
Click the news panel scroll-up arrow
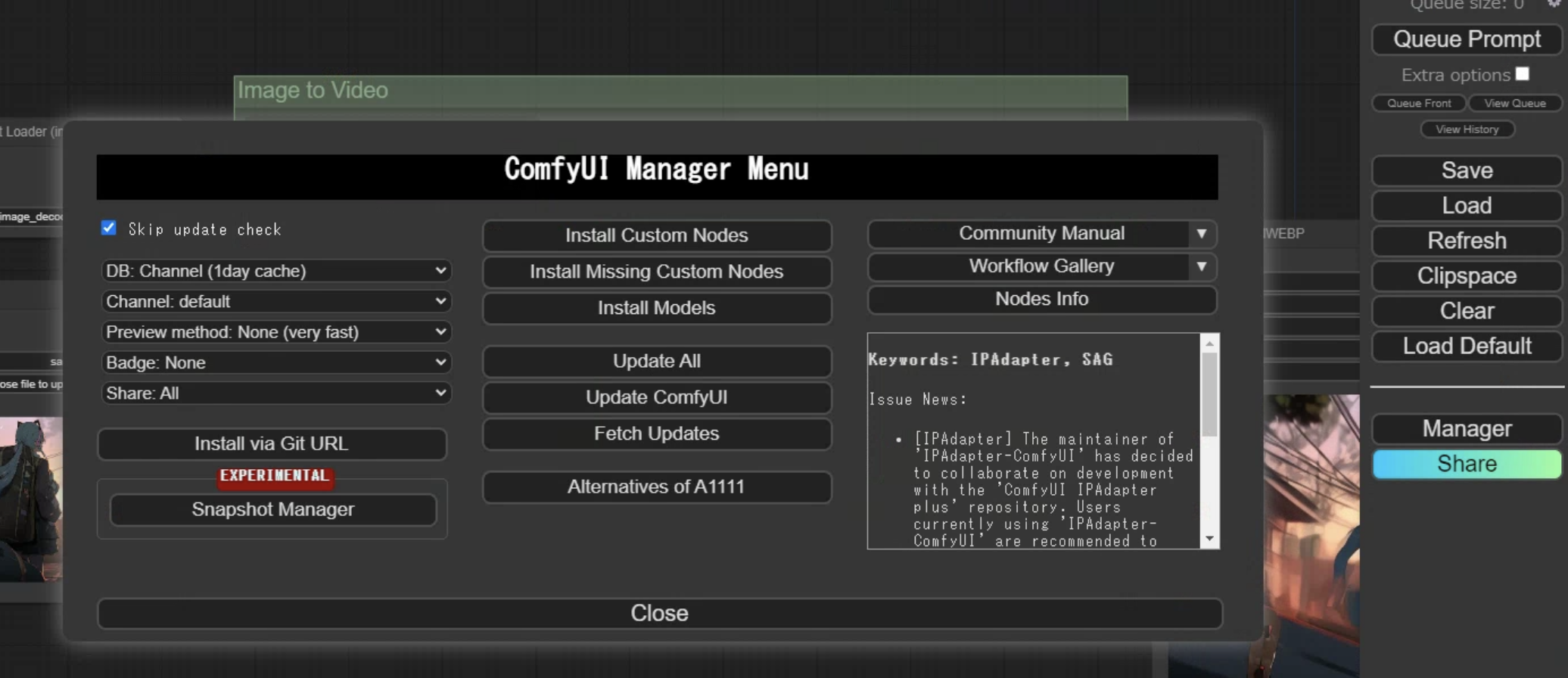point(1209,344)
